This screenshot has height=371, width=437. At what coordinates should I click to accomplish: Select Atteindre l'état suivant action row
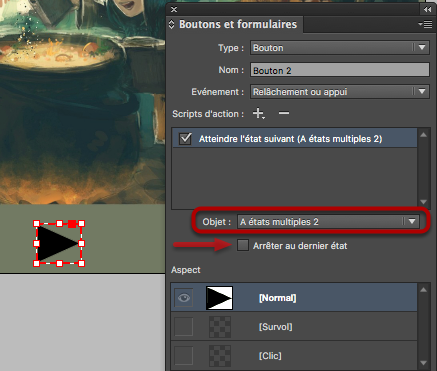click(294, 138)
